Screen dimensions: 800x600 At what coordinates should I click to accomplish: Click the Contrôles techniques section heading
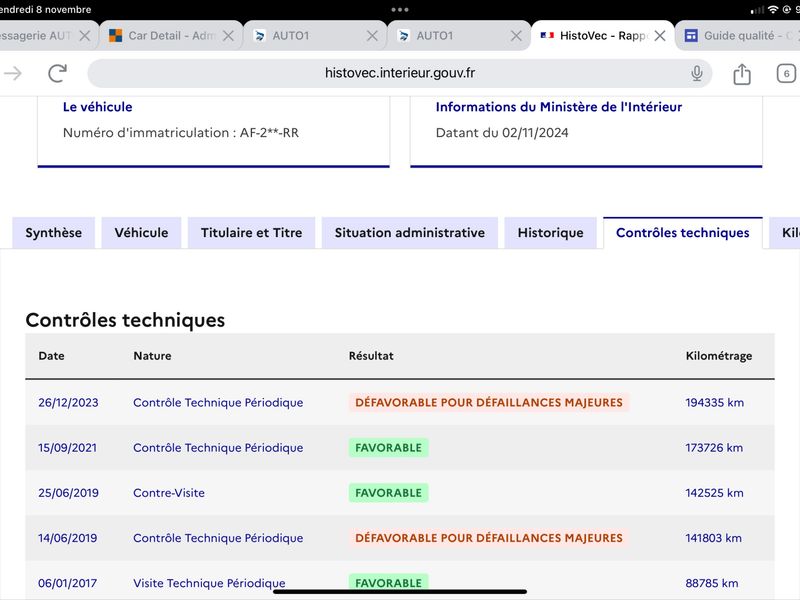125,320
